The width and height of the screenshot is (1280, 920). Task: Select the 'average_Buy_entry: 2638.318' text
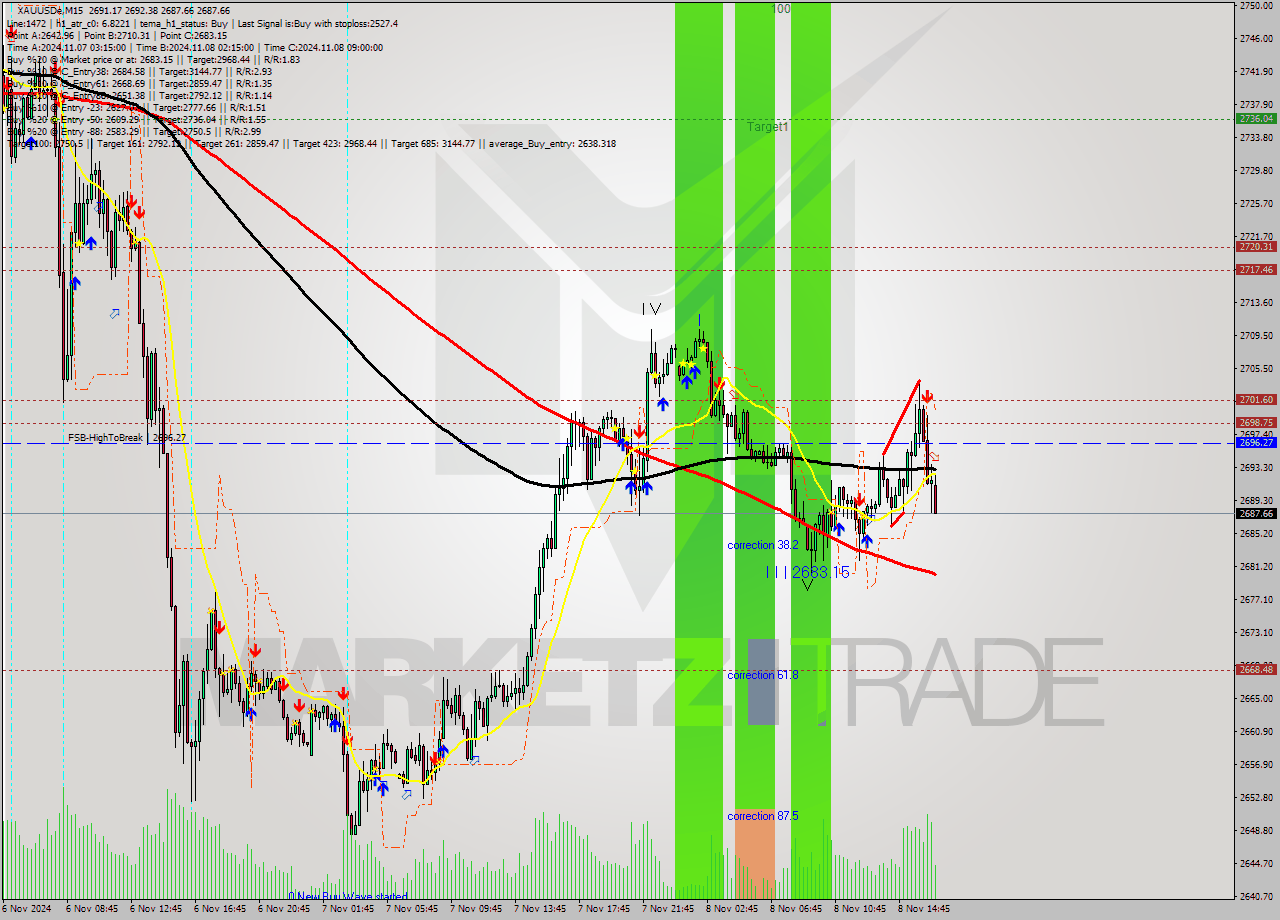coord(552,143)
